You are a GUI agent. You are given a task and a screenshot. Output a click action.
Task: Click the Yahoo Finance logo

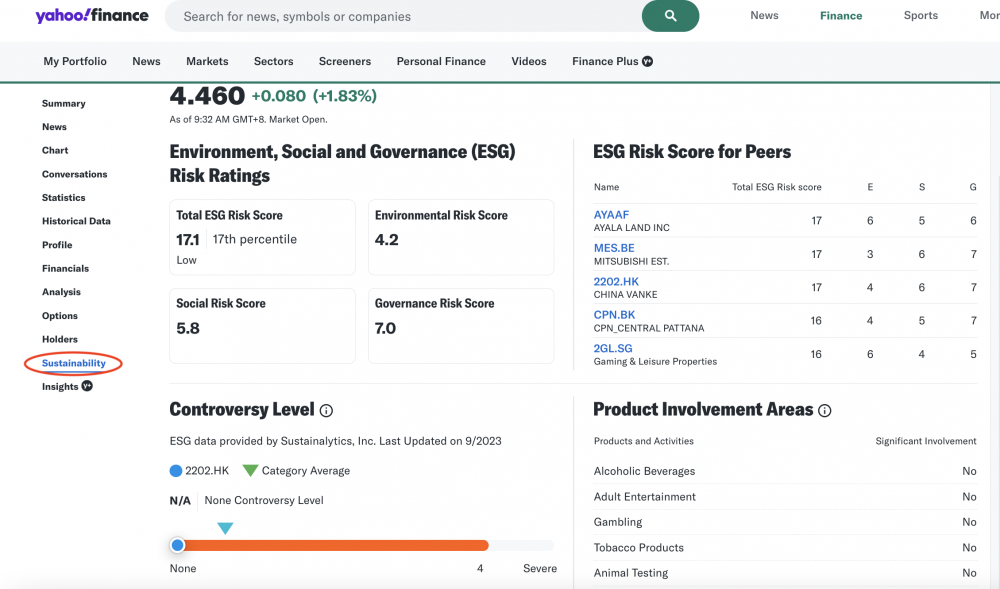pyautogui.click(x=92, y=16)
